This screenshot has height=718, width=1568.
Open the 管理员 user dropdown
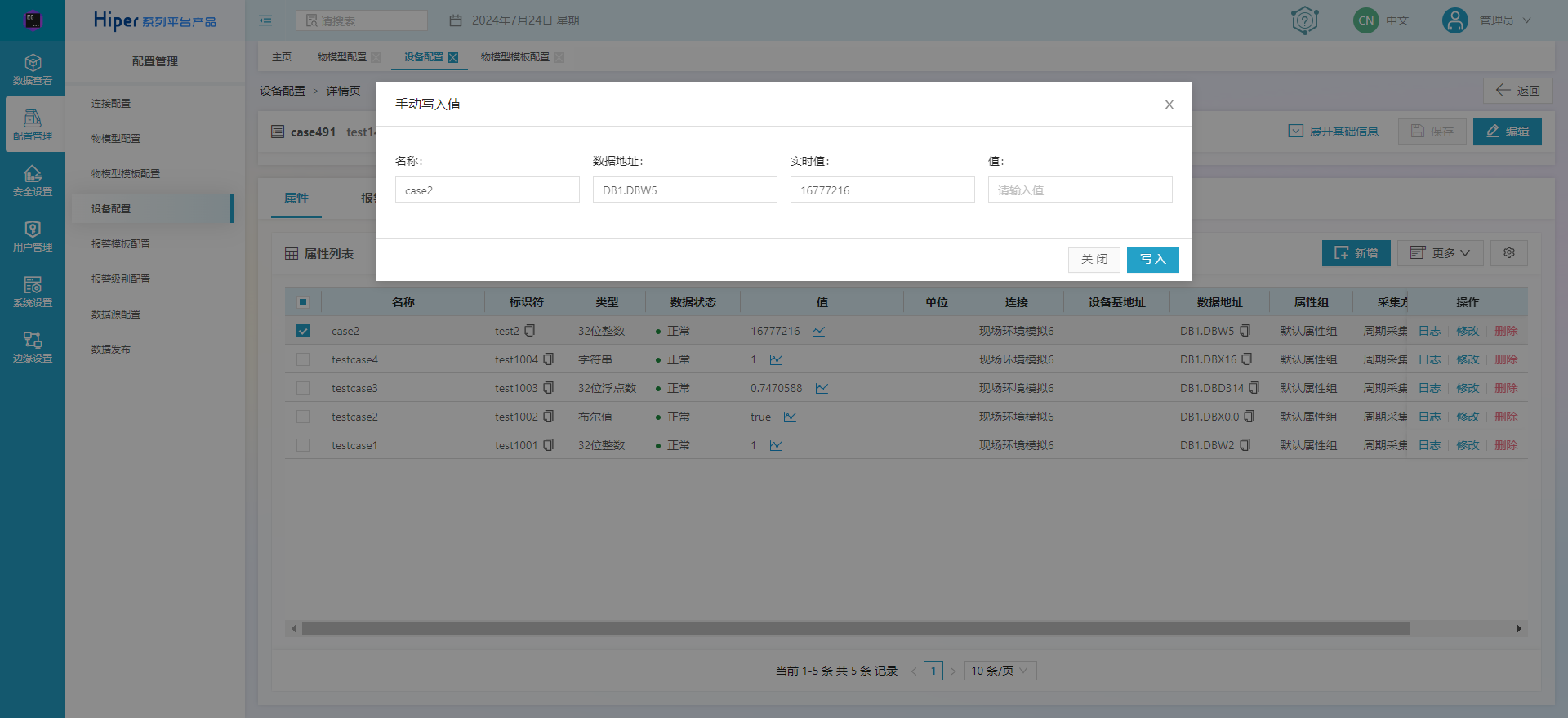[1505, 20]
